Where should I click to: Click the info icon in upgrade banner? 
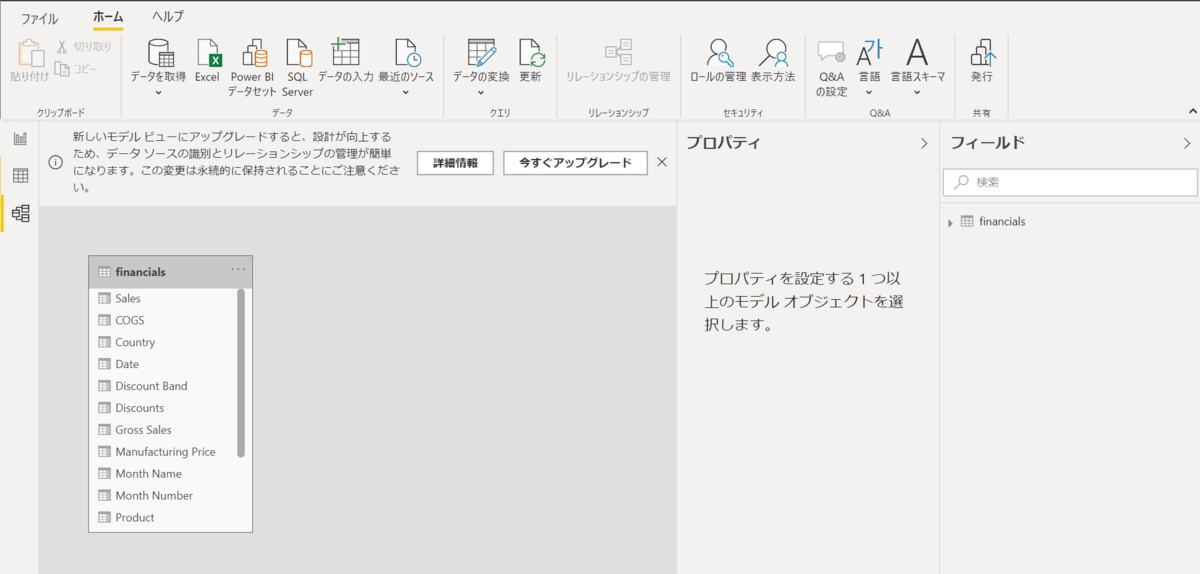coord(55,162)
